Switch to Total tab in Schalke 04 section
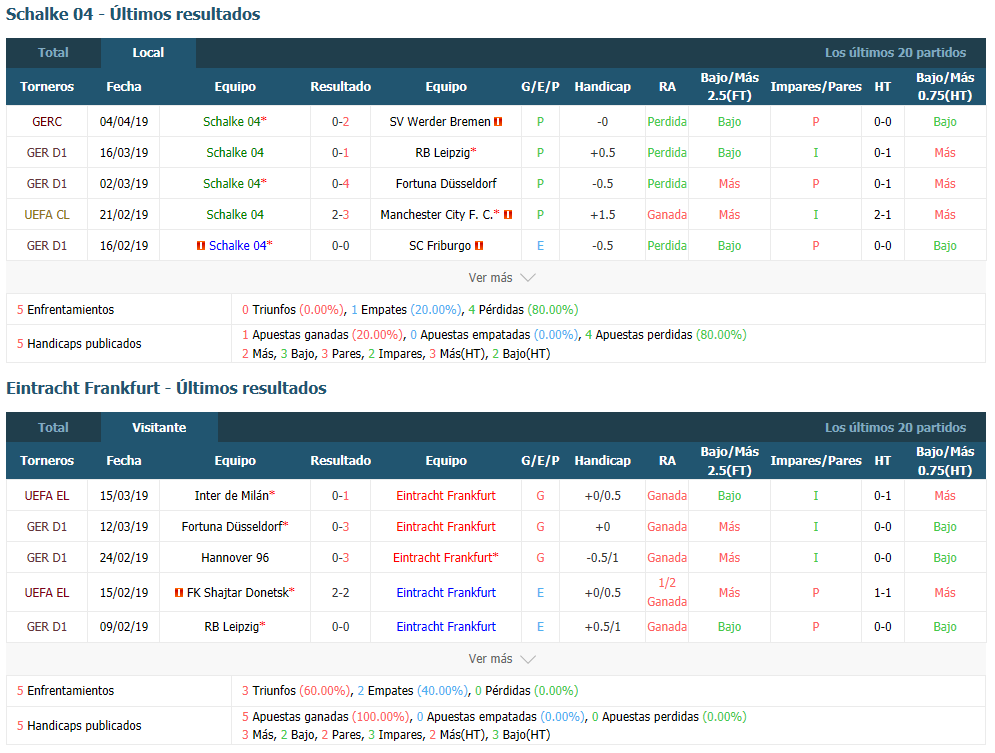Screen dimensions: 995x753 (53, 53)
